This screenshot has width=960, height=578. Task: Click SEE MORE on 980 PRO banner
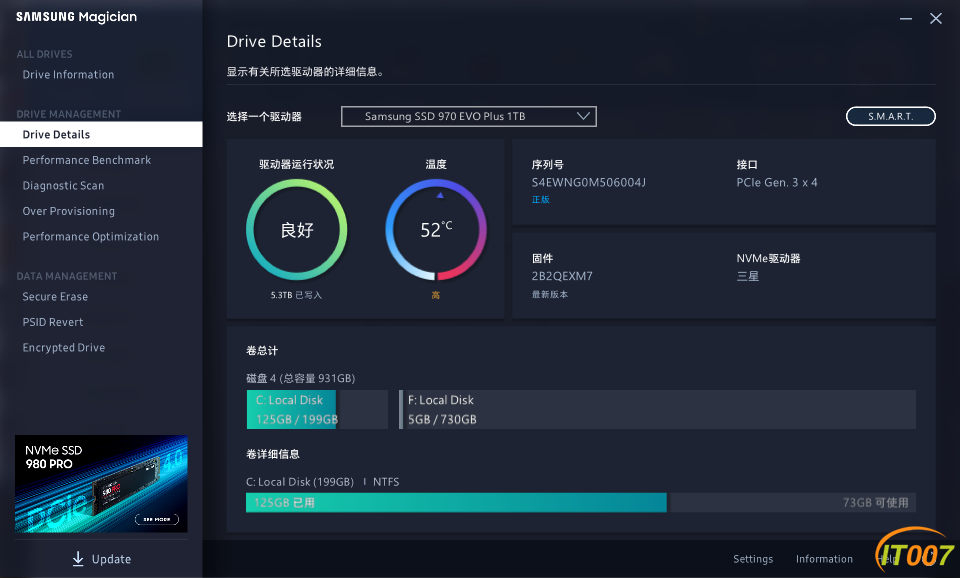coord(157,519)
